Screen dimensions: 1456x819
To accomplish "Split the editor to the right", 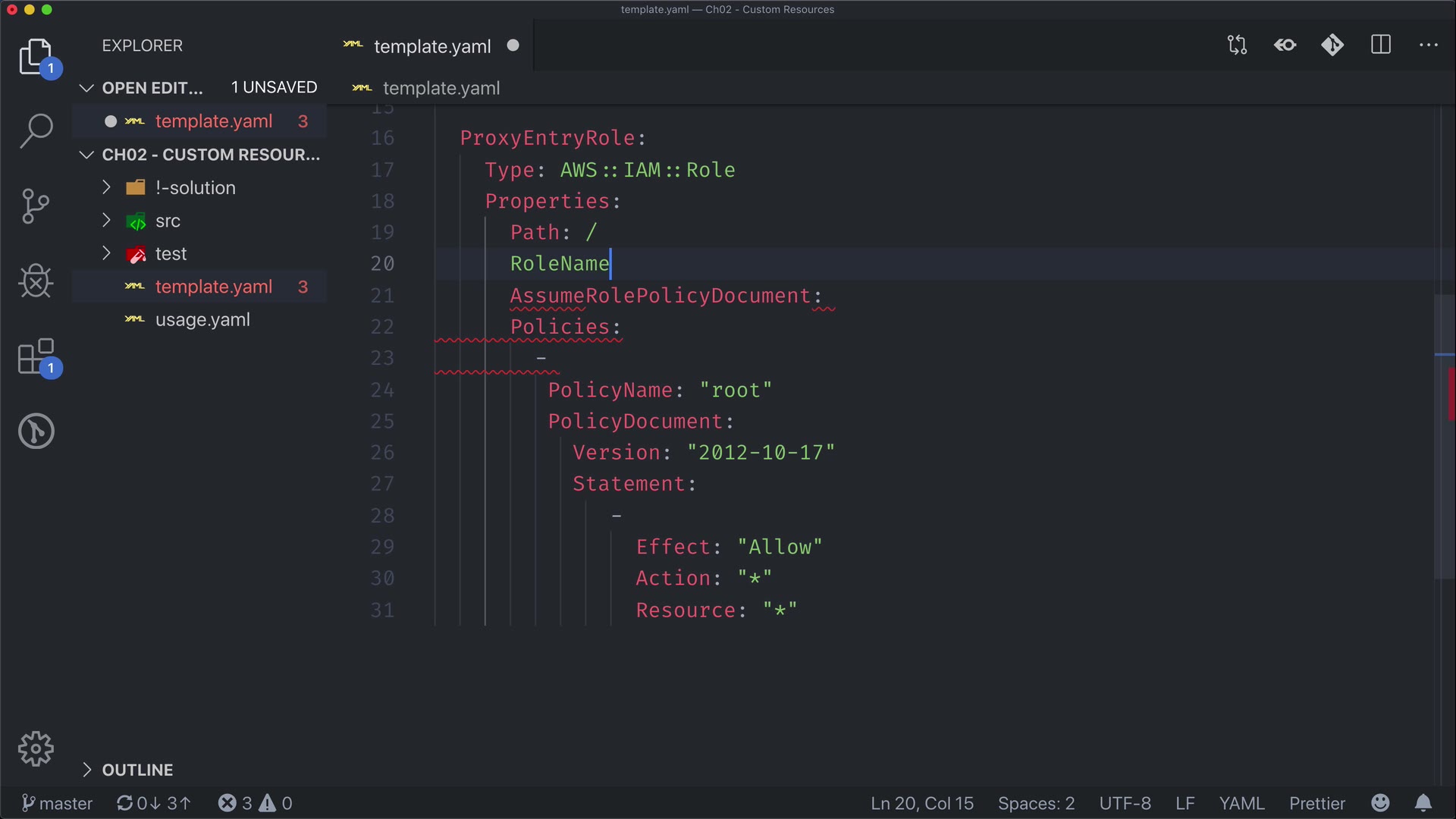I will (1381, 45).
